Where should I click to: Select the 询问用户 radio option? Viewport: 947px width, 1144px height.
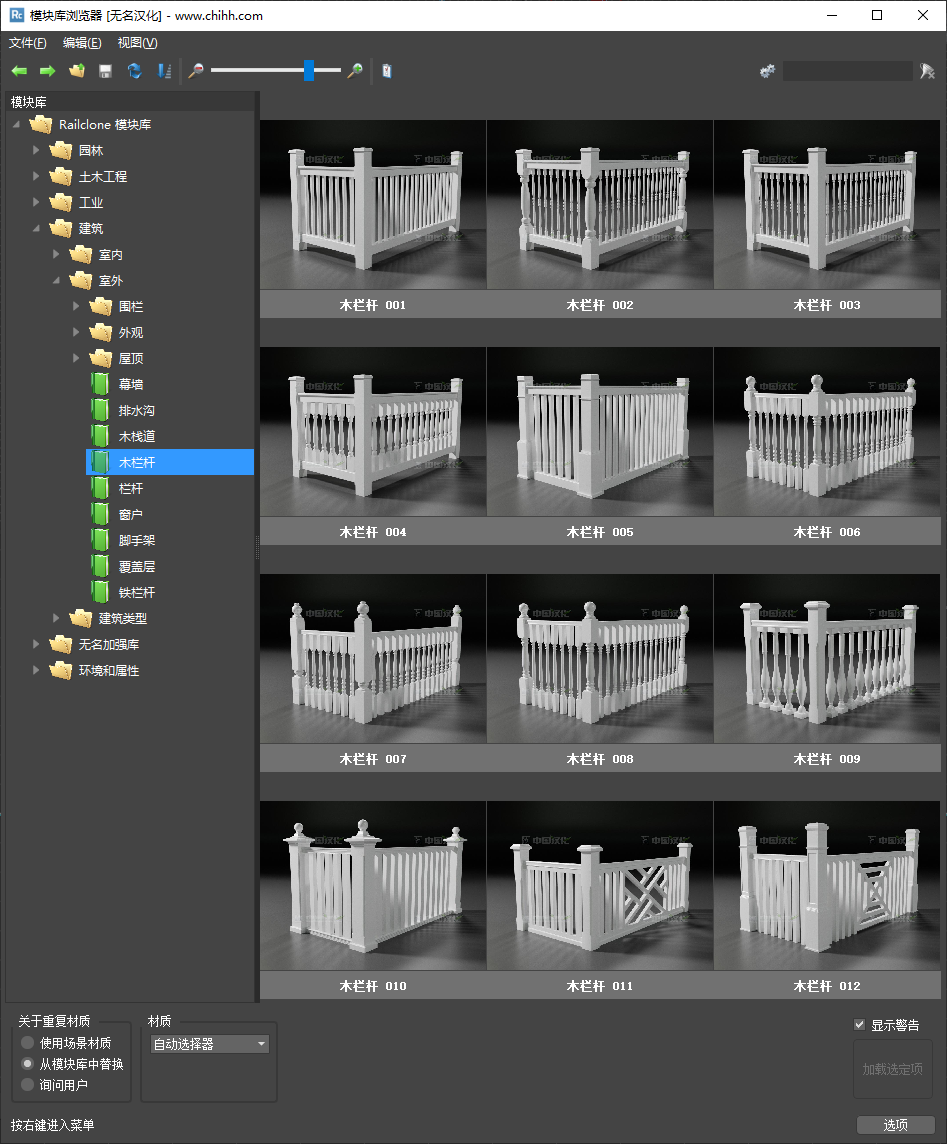point(28,1085)
